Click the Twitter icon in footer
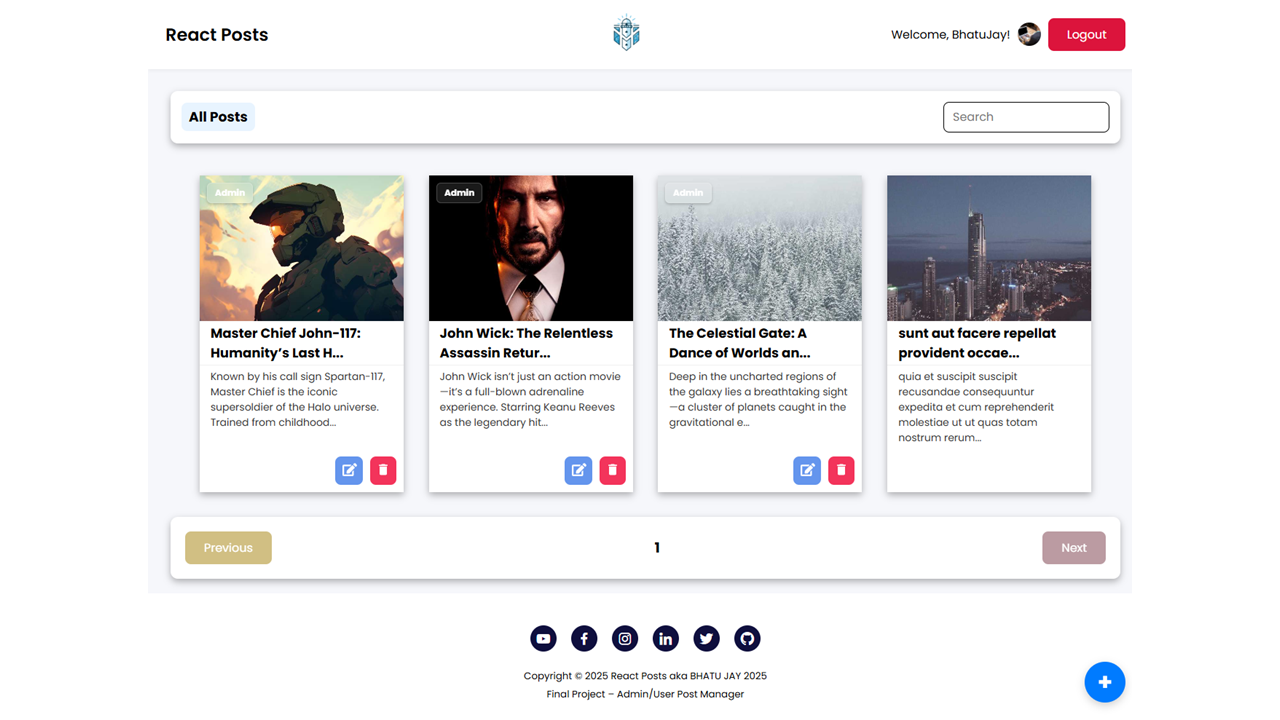This screenshot has height=720, width=1280. [706, 638]
